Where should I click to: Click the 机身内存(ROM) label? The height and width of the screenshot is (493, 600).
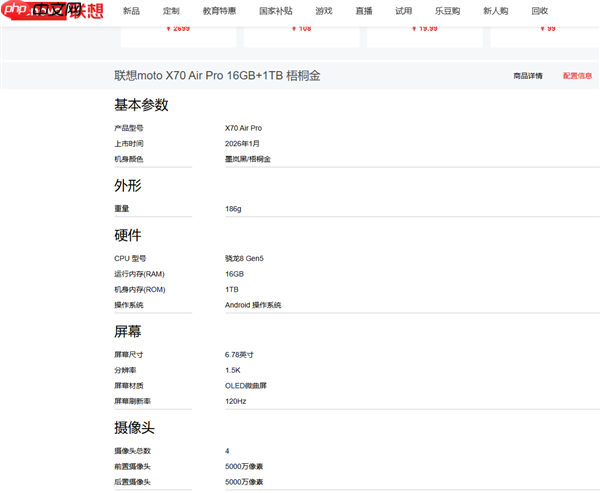140,290
